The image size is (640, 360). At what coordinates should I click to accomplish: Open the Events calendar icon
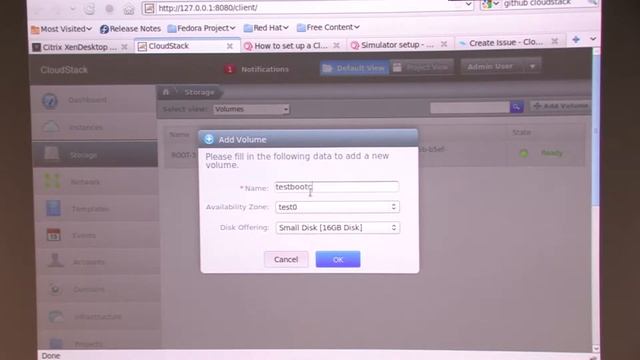pos(53,235)
